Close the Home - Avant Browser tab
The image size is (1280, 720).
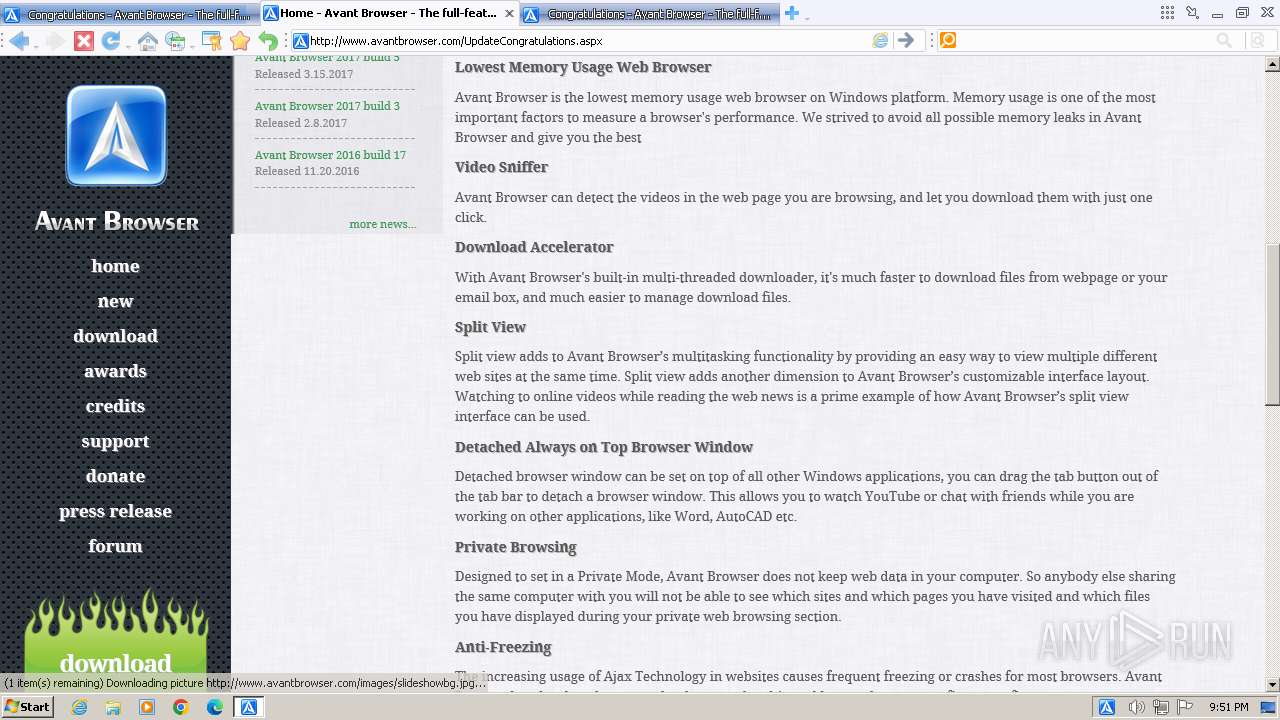point(508,13)
